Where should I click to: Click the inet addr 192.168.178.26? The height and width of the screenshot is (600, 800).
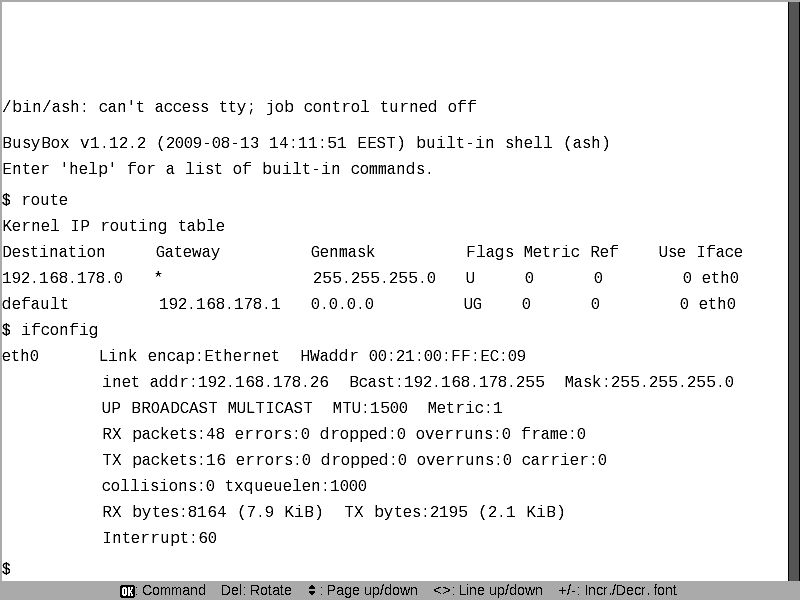pyautogui.click(x=263, y=382)
